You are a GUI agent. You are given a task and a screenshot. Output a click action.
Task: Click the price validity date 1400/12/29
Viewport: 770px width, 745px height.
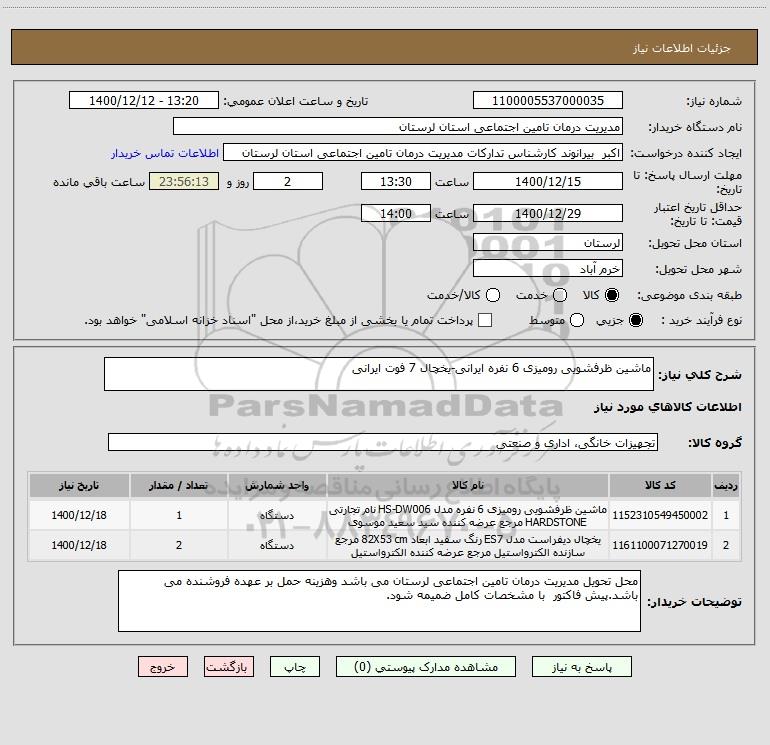pos(548,214)
